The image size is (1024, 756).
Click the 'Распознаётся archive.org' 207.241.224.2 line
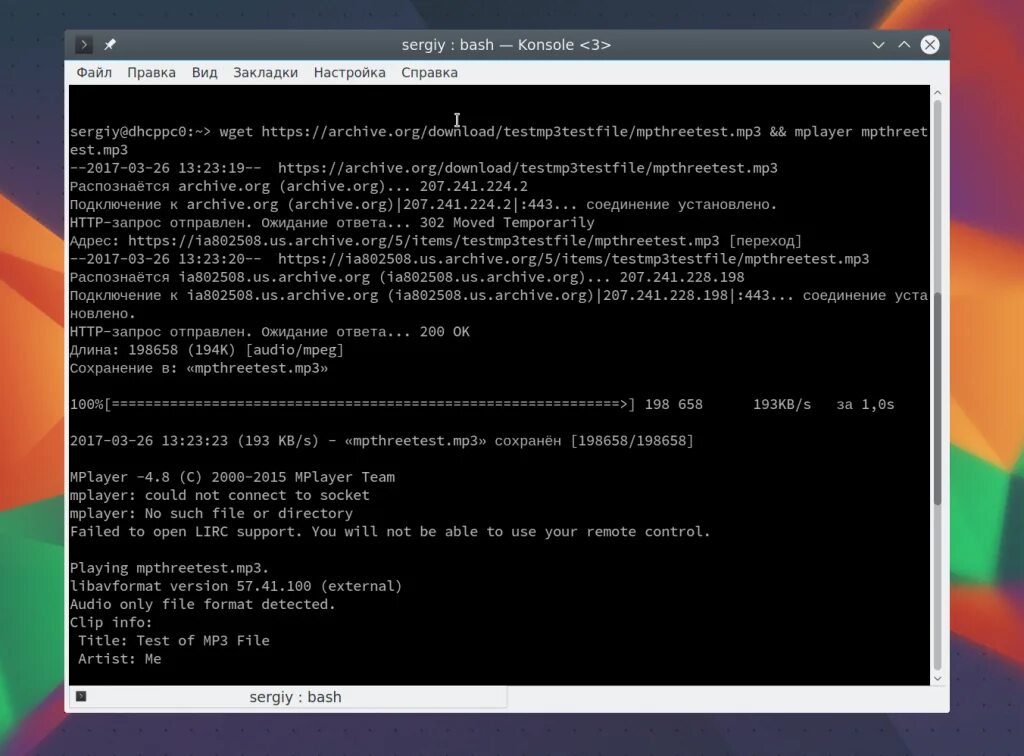(298, 186)
